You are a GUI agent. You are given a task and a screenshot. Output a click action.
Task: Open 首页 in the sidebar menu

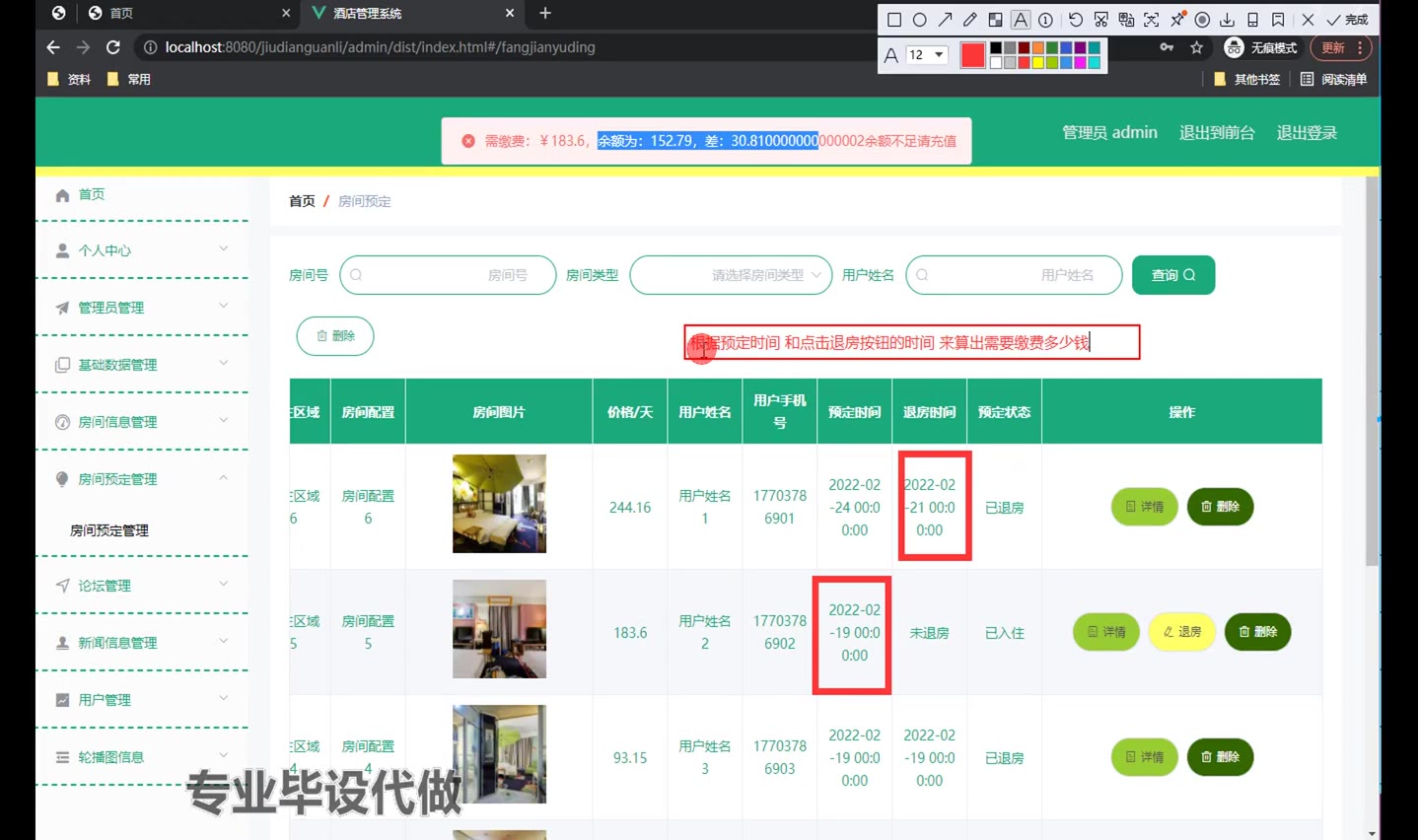[92, 194]
